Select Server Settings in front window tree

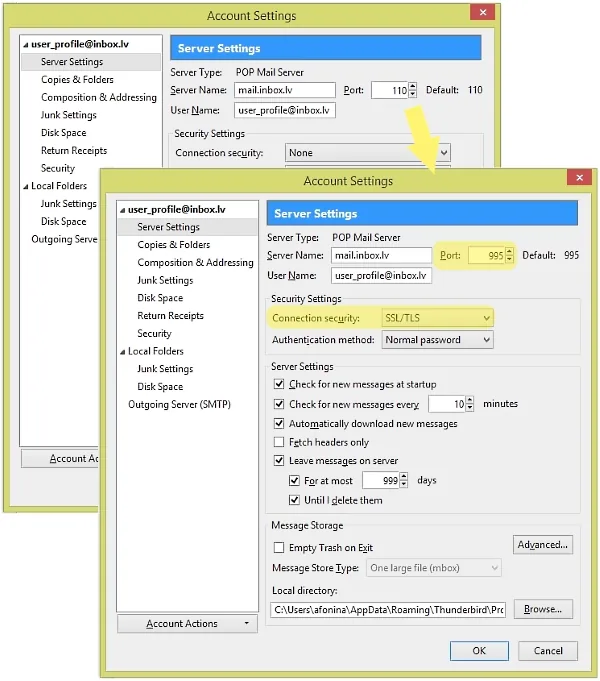point(187,227)
